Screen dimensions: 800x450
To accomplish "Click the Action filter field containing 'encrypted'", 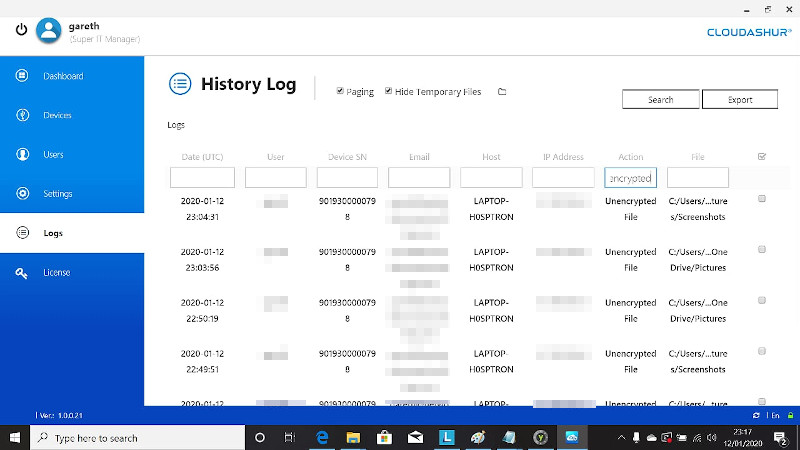I will [631, 178].
